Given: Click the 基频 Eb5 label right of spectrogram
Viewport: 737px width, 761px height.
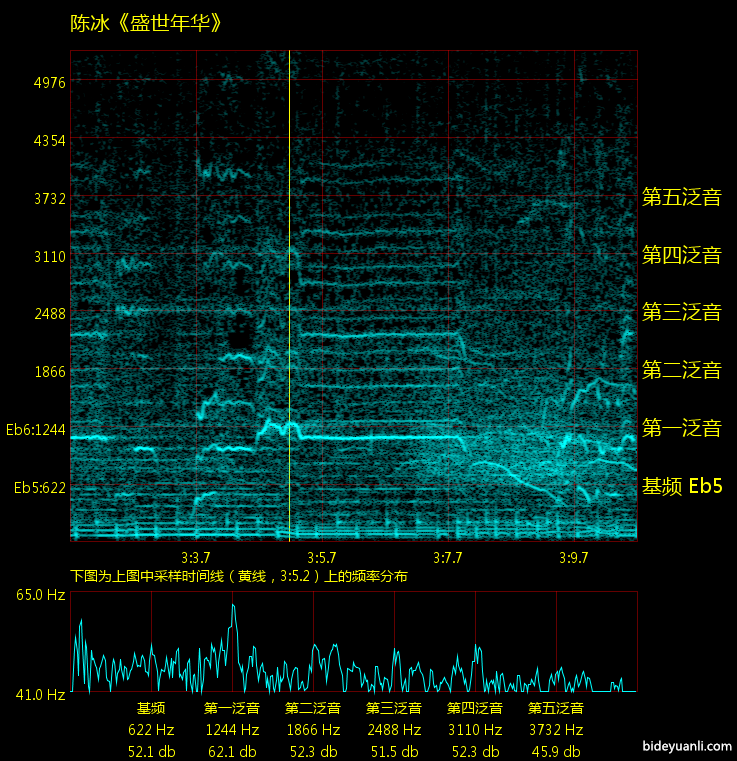Looking at the screenshot, I should coord(681,487).
